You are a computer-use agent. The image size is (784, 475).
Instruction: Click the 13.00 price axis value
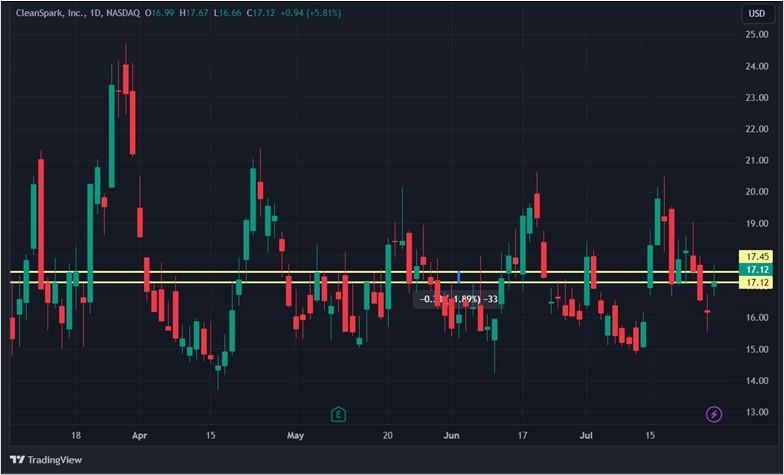(756, 412)
